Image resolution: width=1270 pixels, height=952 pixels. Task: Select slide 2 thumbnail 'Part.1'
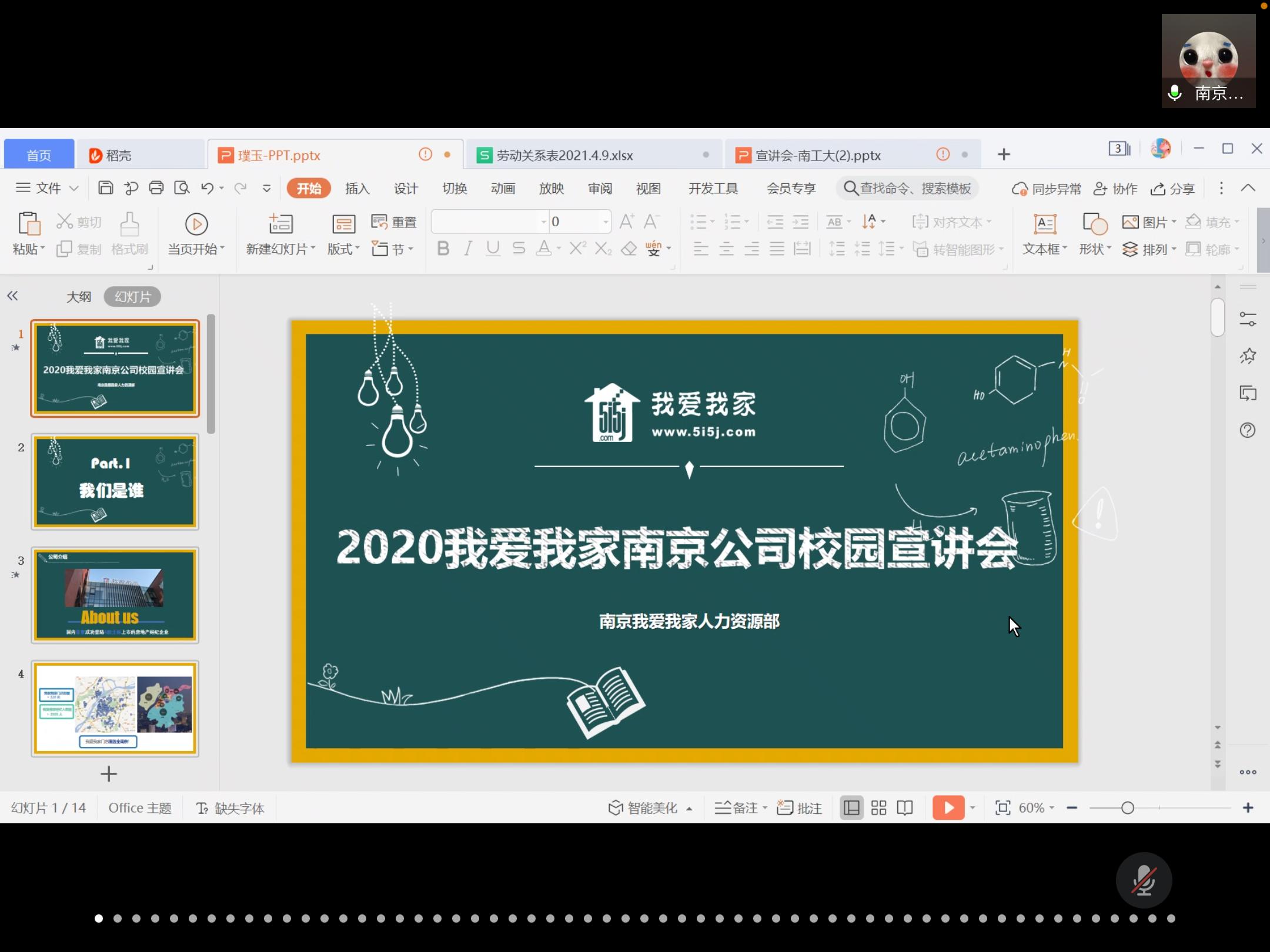point(115,482)
